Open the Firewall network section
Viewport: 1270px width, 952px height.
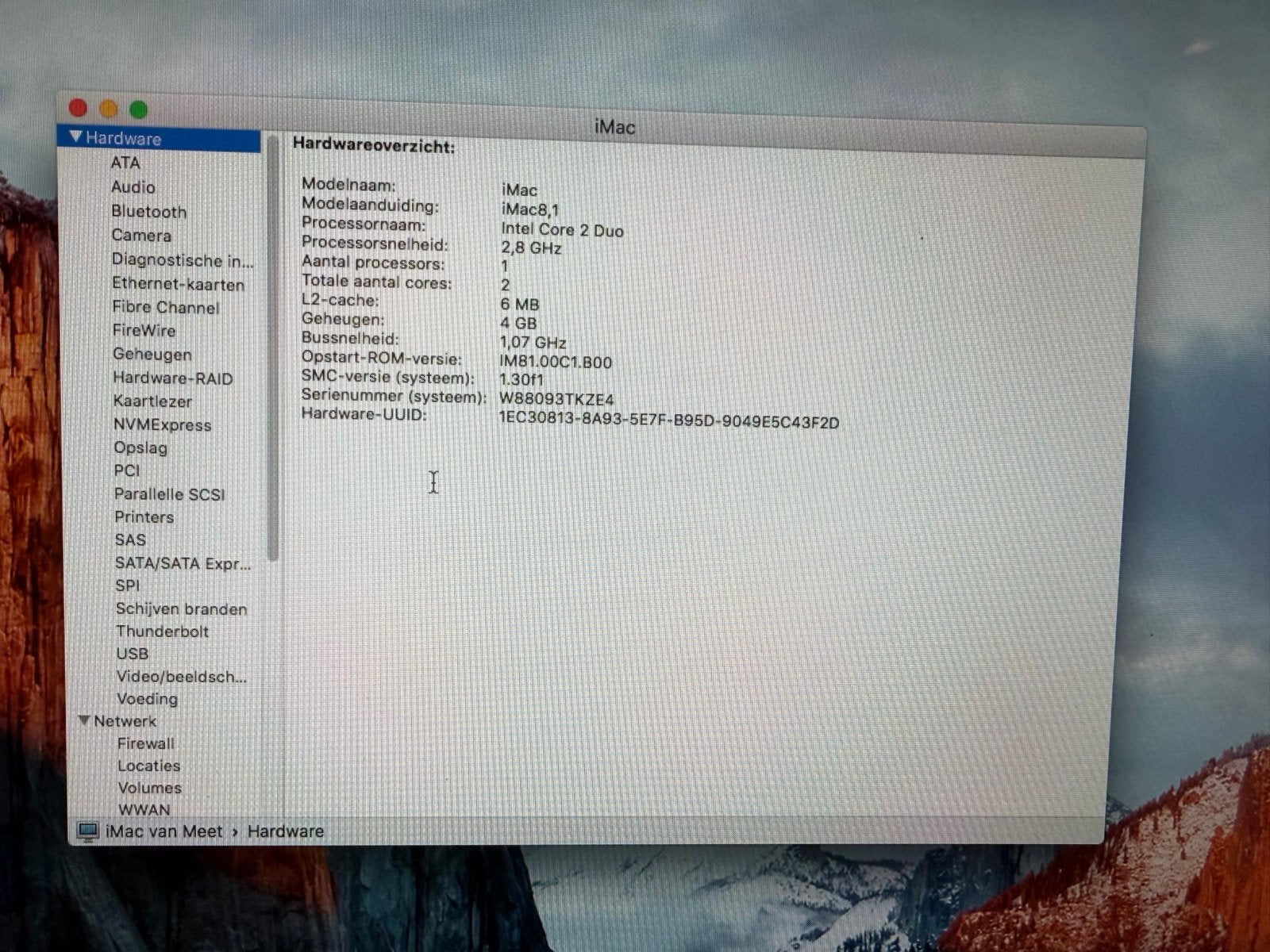145,743
